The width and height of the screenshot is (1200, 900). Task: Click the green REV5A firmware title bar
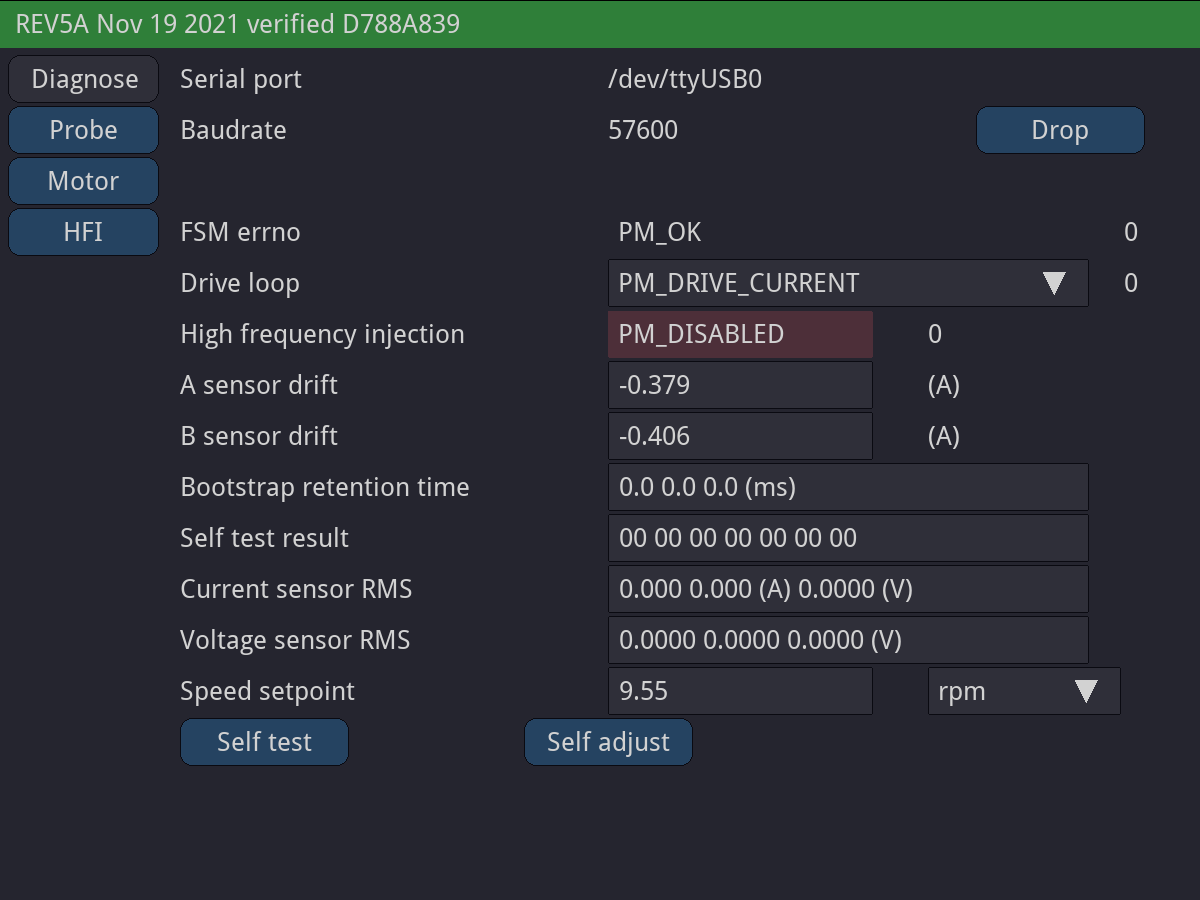pyautogui.click(x=600, y=24)
